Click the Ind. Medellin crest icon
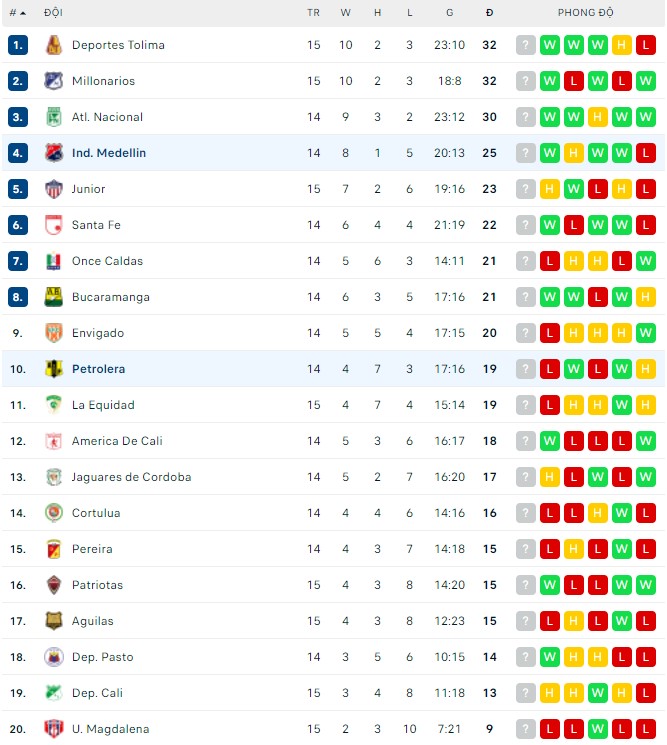 54,153
